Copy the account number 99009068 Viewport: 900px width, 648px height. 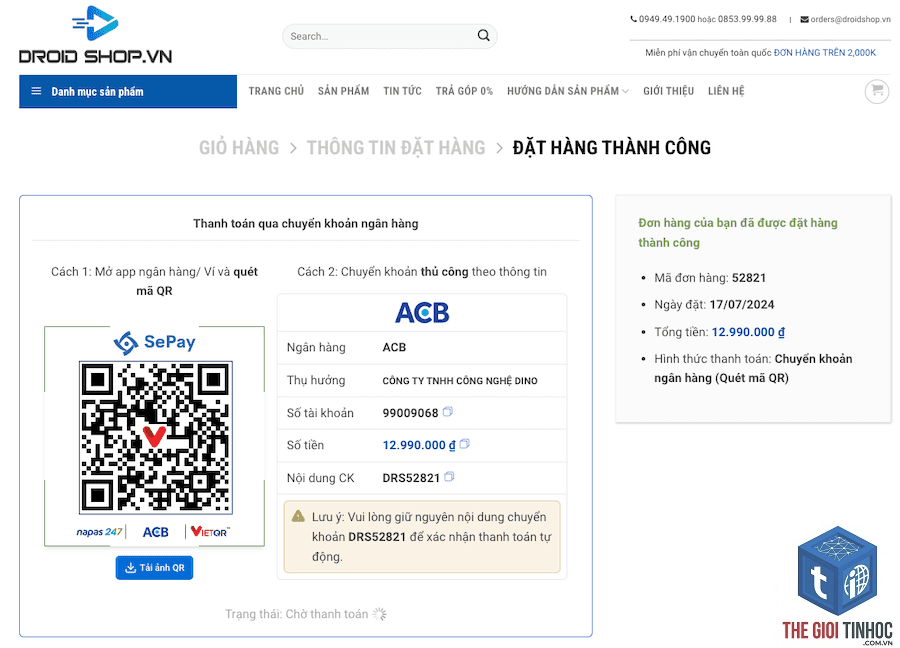tap(448, 412)
